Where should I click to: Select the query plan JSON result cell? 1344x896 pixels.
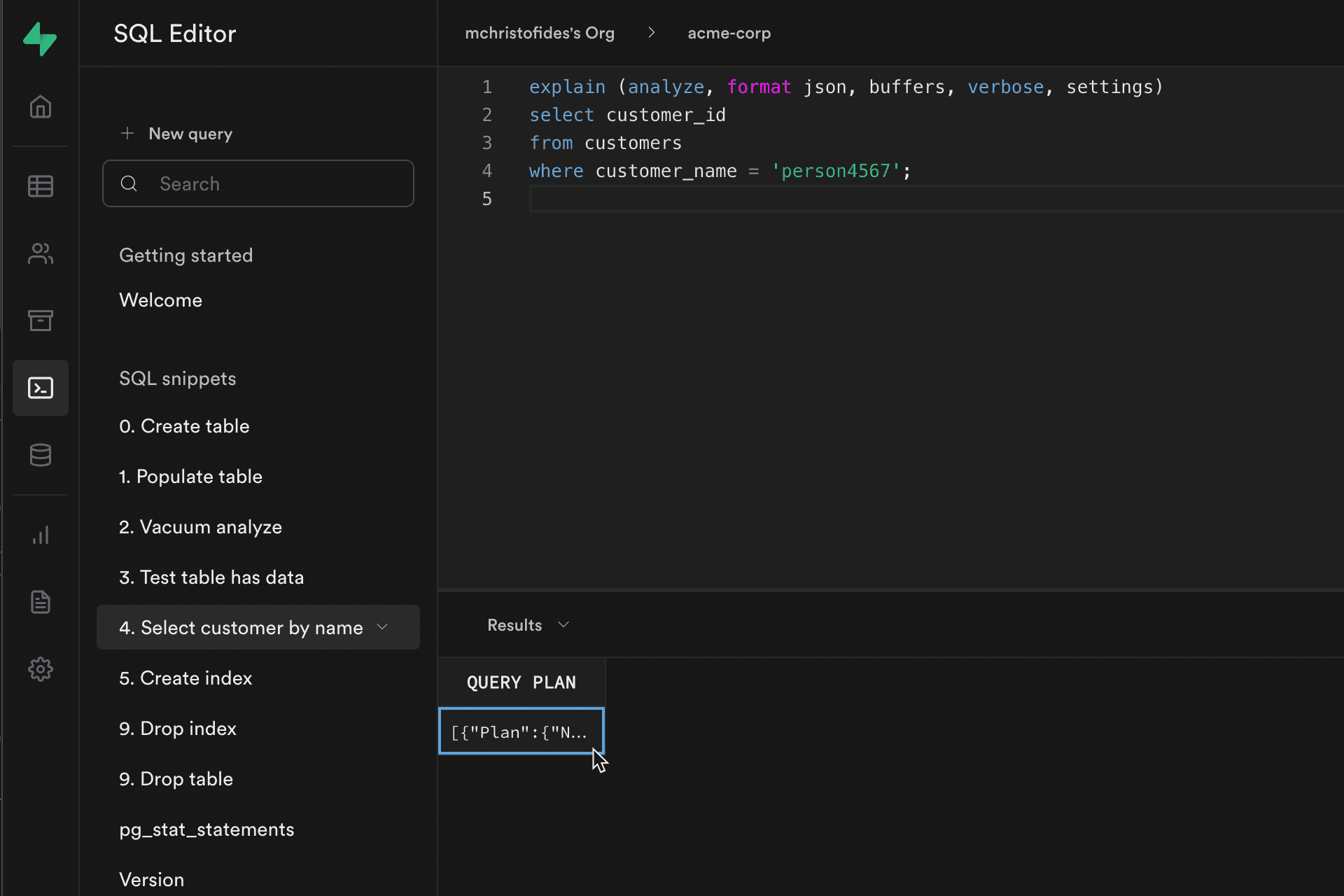pos(521,731)
